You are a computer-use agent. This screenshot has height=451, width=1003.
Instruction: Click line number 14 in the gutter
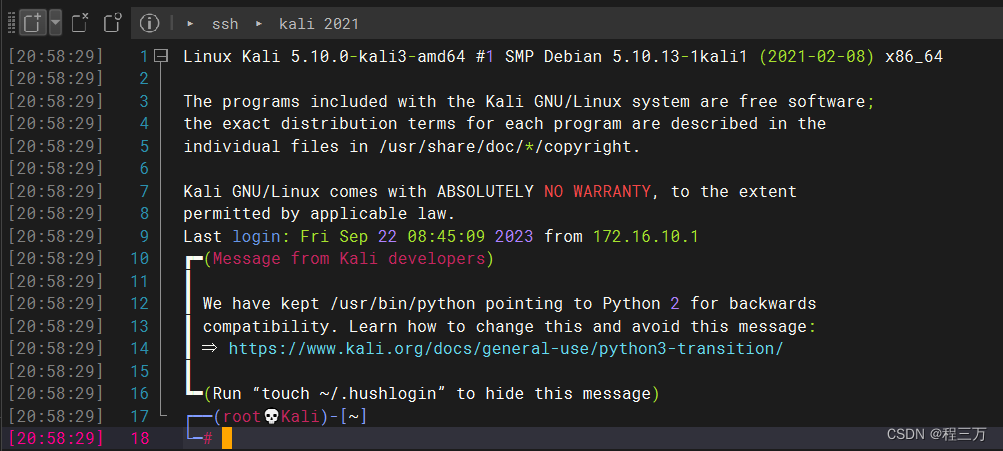[x=139, y=349]
